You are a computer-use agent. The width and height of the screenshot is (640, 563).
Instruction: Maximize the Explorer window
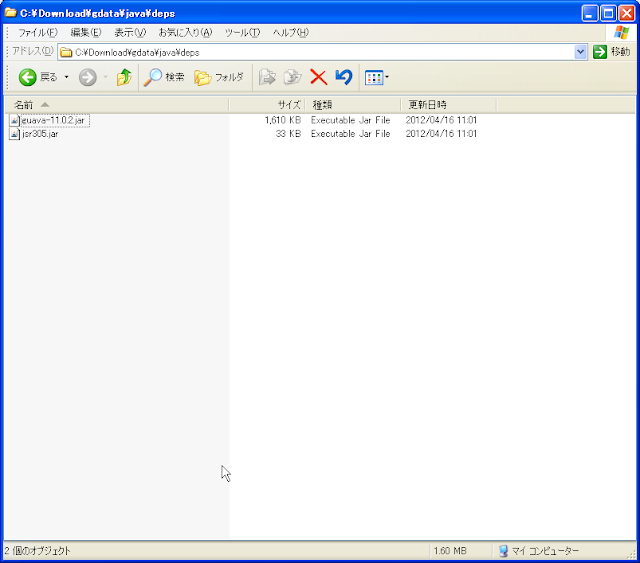coord(608,13)
